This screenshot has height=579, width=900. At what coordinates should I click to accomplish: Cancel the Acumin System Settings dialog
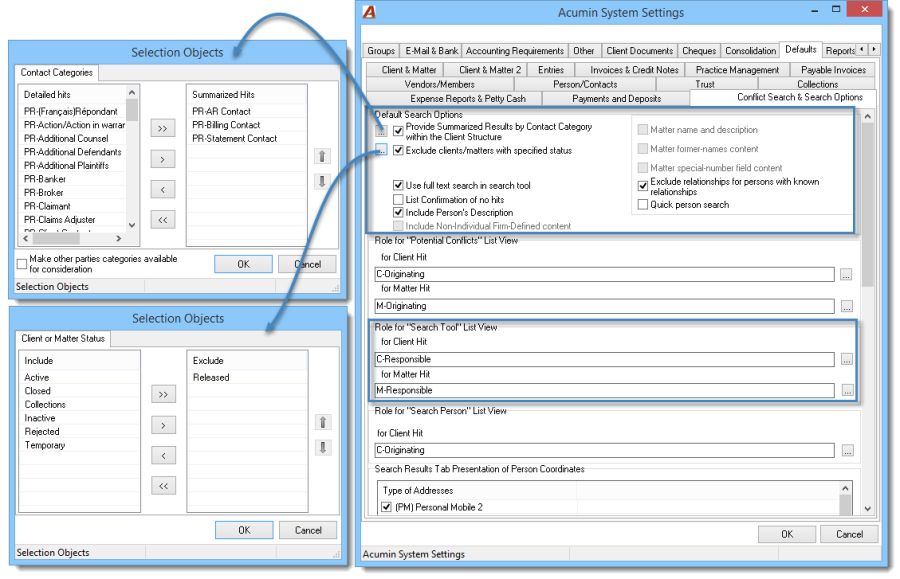point(849,534)
